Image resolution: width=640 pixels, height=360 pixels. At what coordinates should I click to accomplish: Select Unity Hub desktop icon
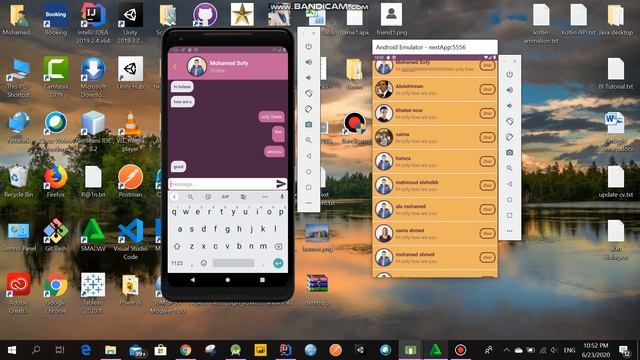pyautogui.click(x=130, y=73)
